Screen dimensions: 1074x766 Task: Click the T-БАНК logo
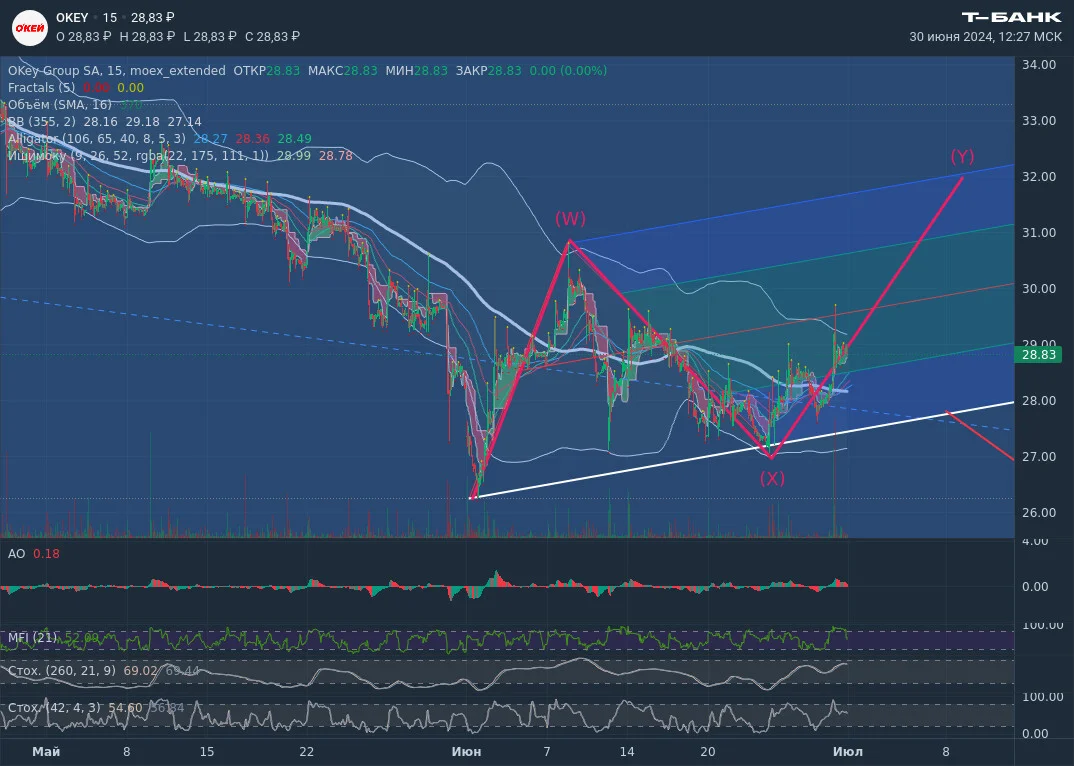click(x=1012, y=17)
